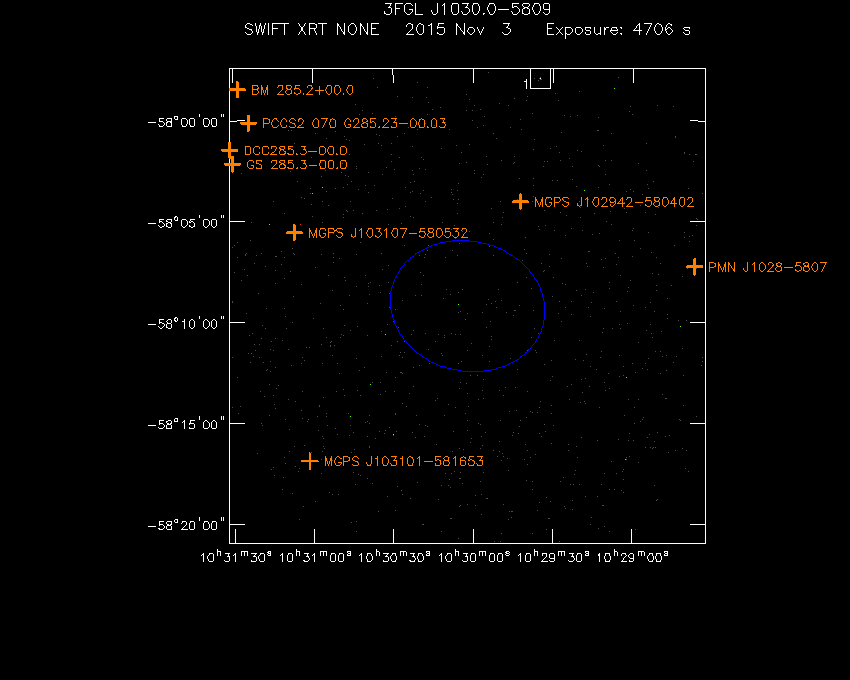Click the GS 285.3-00.0 label text
Viewport: 850px width, 680px height.
[x=297, y=165]
